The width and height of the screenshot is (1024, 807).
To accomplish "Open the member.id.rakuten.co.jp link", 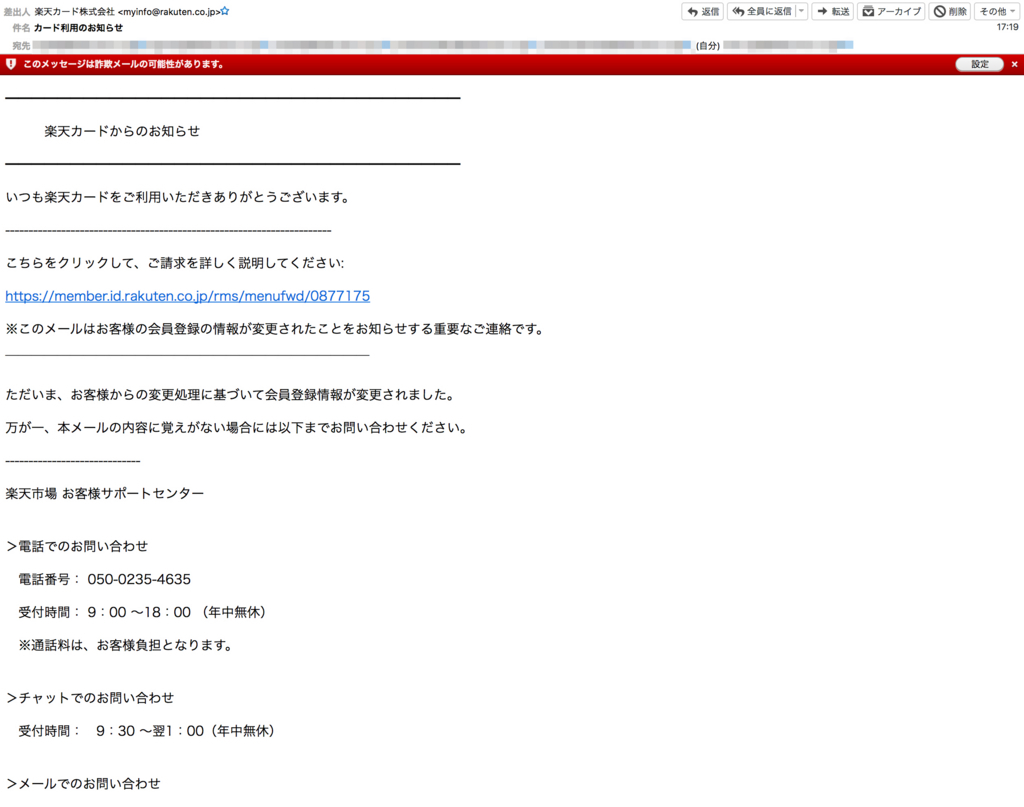I will (x=187, y=296).
